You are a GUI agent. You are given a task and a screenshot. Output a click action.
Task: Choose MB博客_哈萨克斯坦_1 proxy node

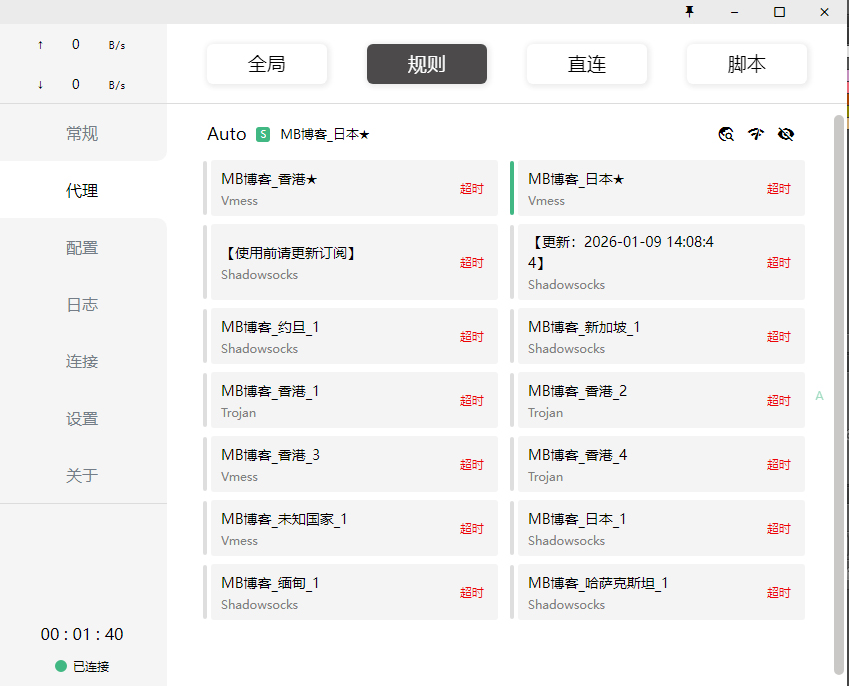pos(657,592)
